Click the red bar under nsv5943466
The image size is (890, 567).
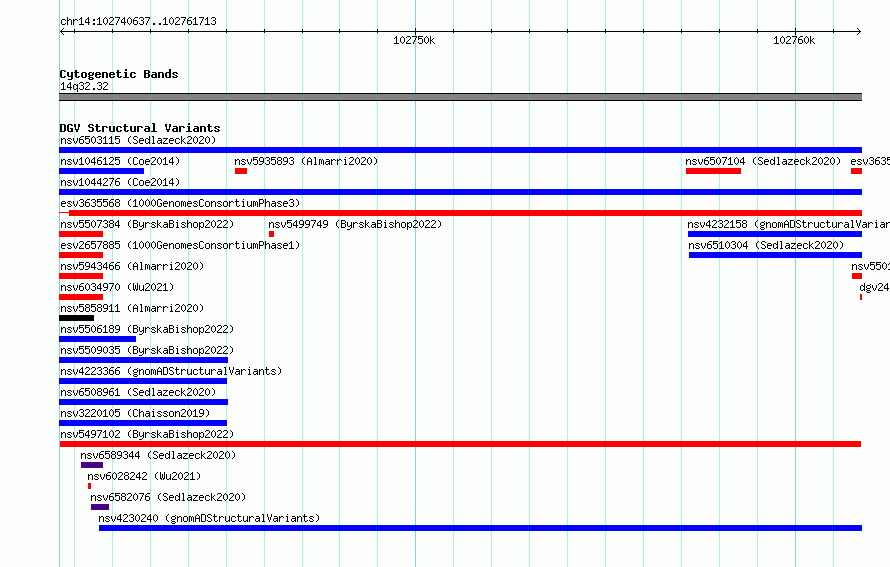tap(81, 276)
